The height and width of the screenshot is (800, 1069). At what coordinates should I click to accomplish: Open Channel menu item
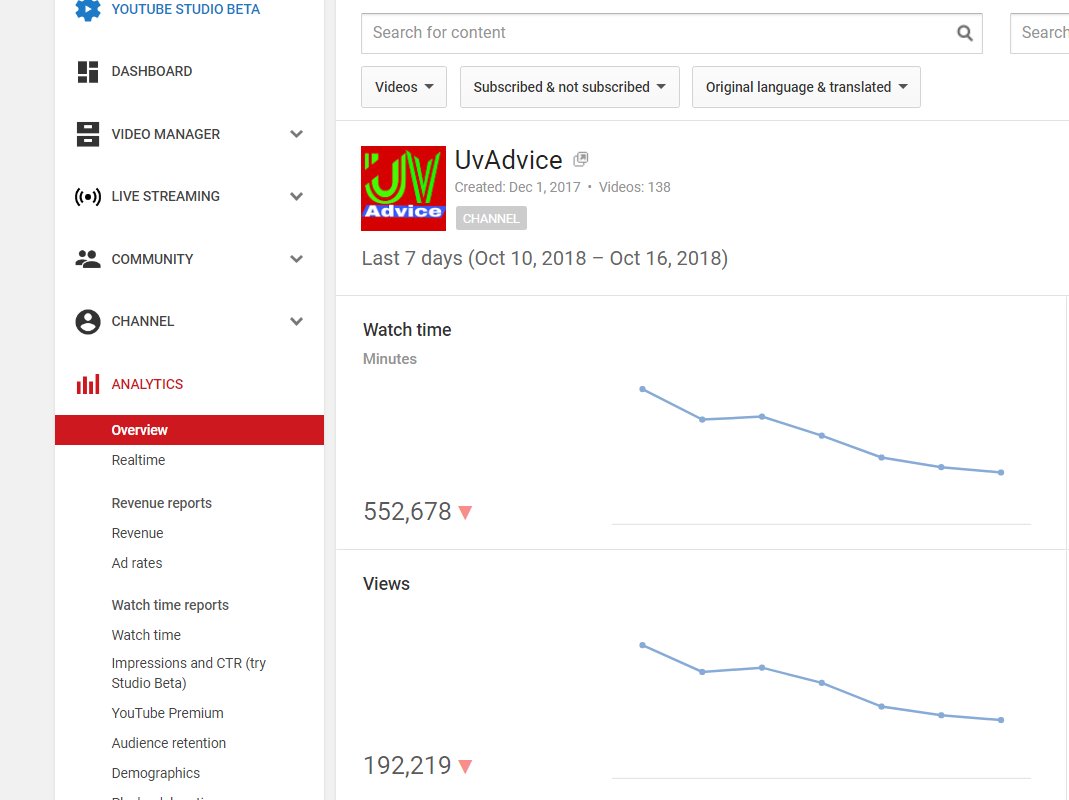[142, 321]
